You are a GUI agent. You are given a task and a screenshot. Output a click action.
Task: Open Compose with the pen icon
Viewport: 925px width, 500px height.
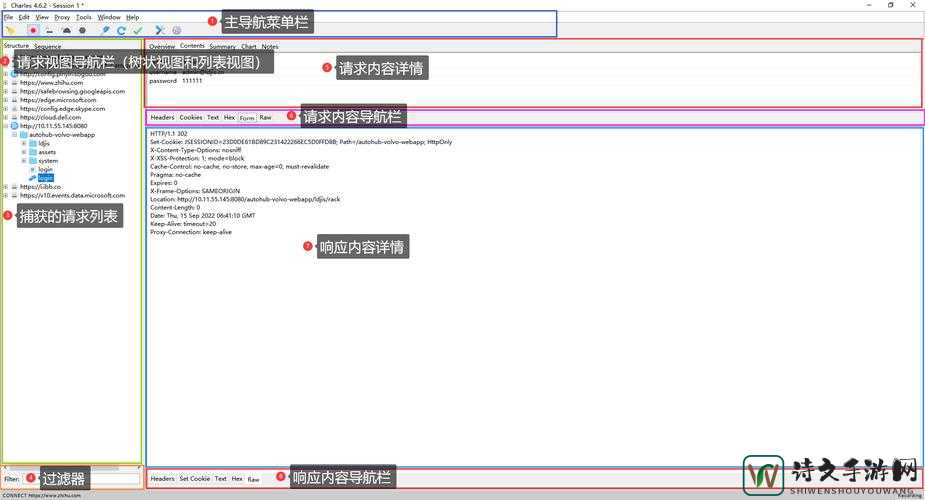tap(105, 30)
